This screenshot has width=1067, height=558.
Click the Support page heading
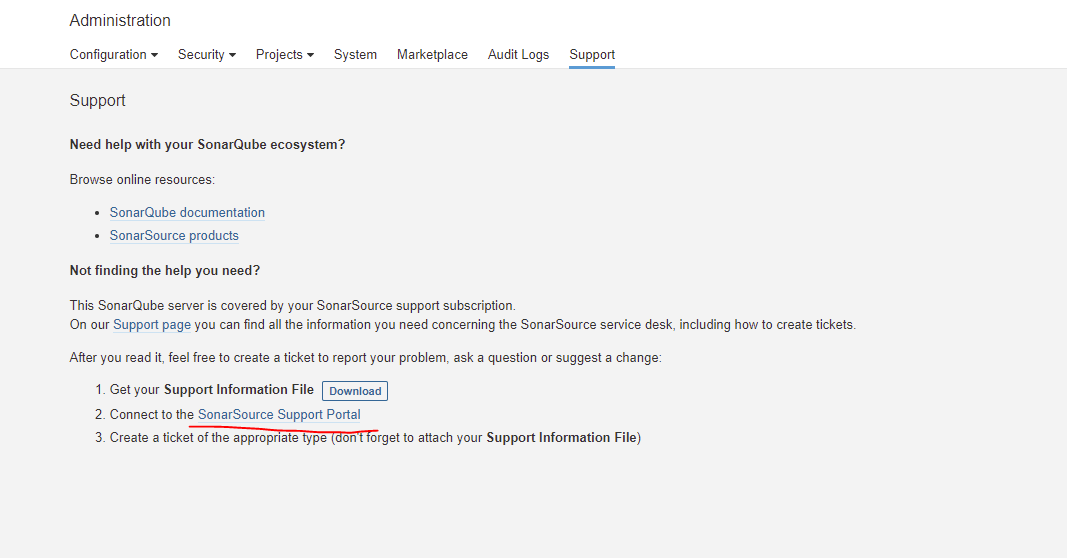[x=97, y=101]
